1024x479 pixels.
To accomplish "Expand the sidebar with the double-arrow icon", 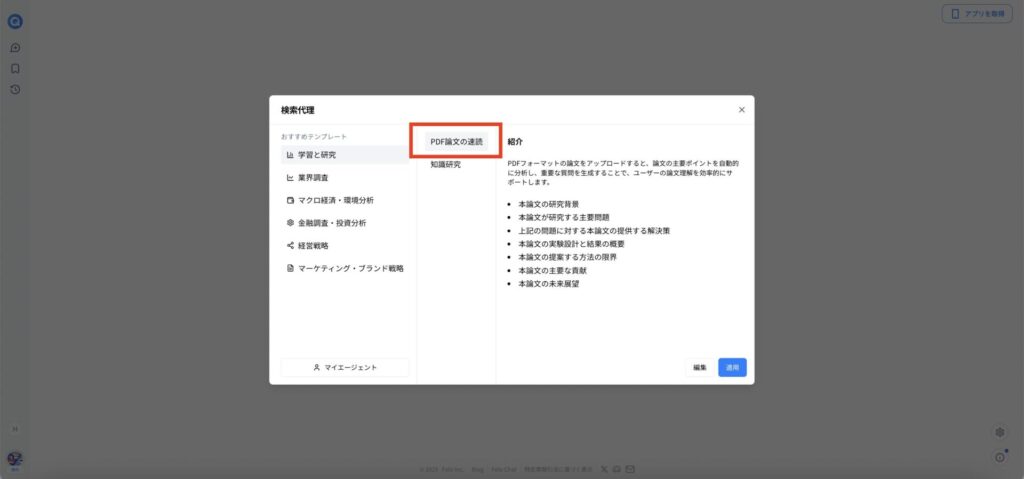I will coord(15,429).
